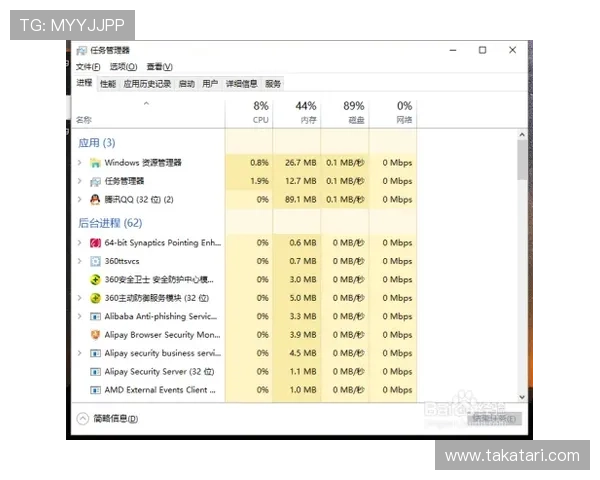Open the 文件(F) menu

(x=88, y=67)
